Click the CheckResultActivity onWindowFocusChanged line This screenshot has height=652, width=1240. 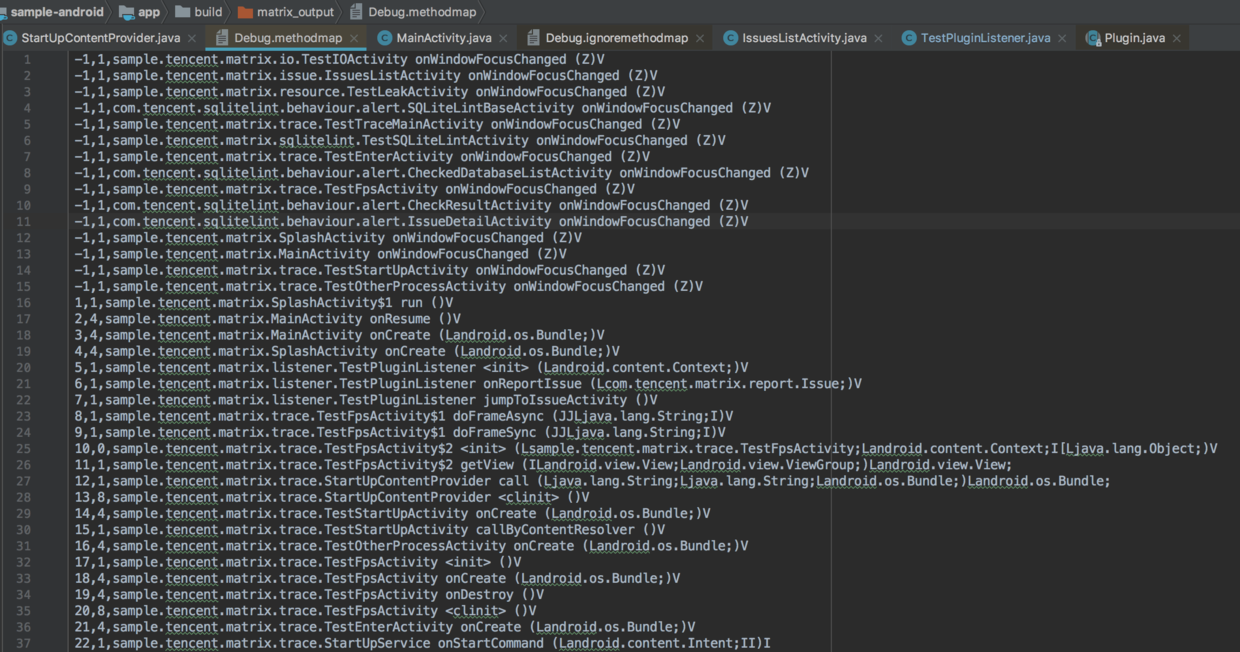(x=411, y=205)
